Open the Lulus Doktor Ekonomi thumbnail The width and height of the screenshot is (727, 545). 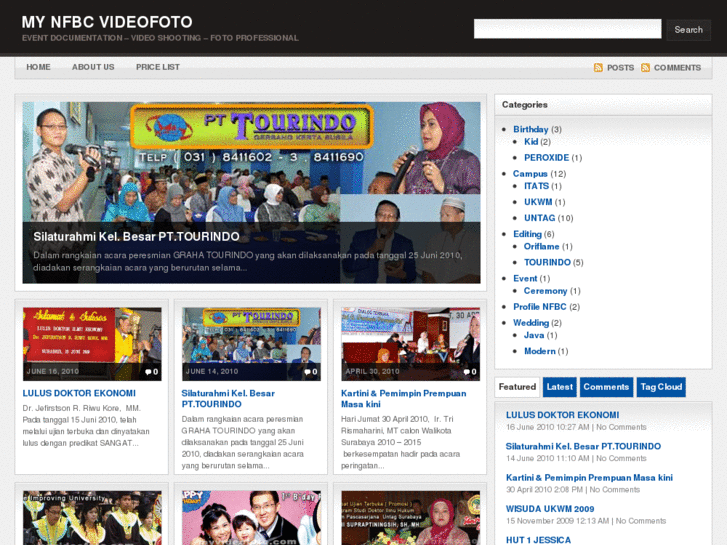point(92,344)
